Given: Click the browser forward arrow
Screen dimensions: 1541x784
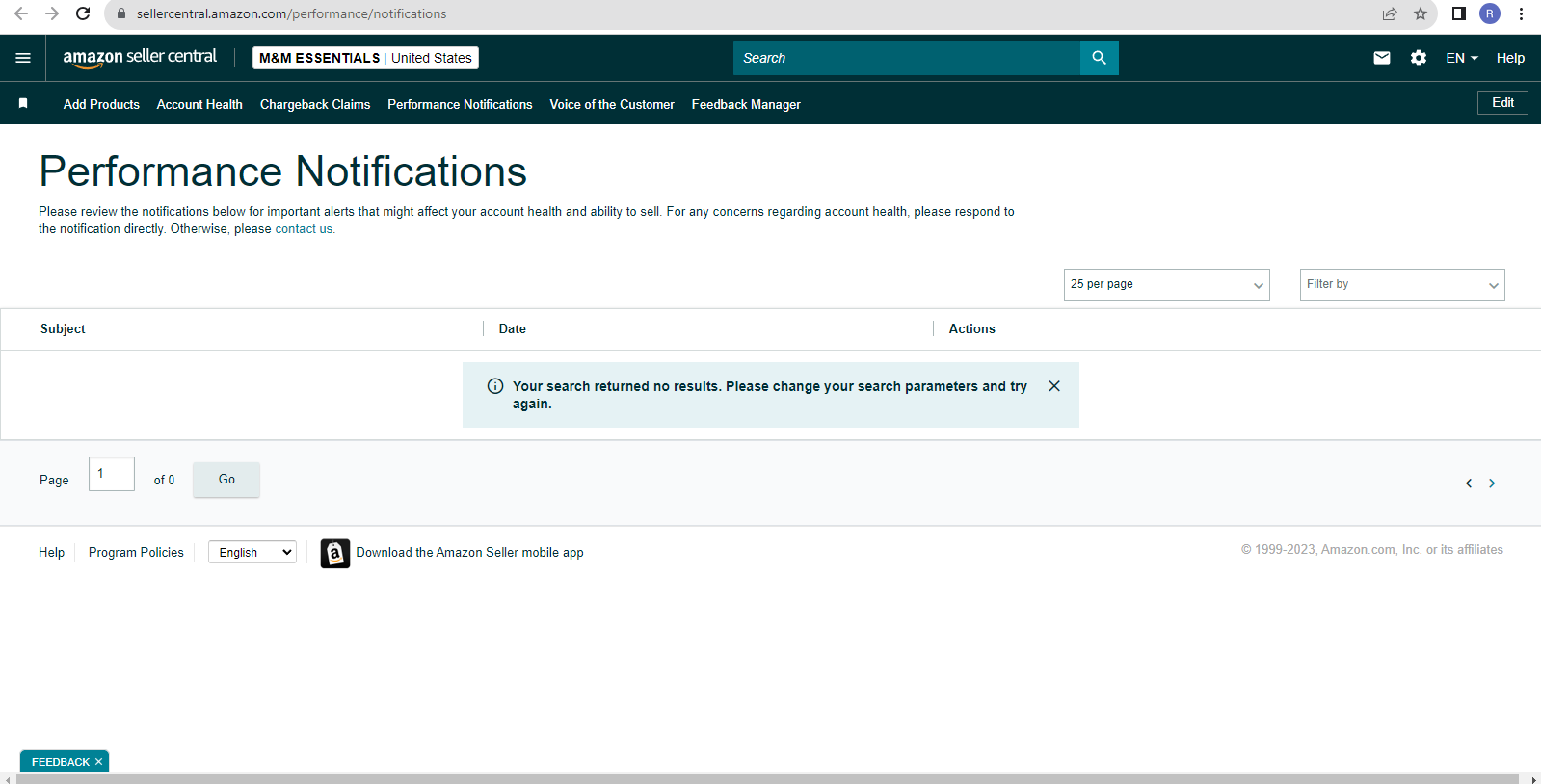Looking at the screenshot, I should pos(52,13).
